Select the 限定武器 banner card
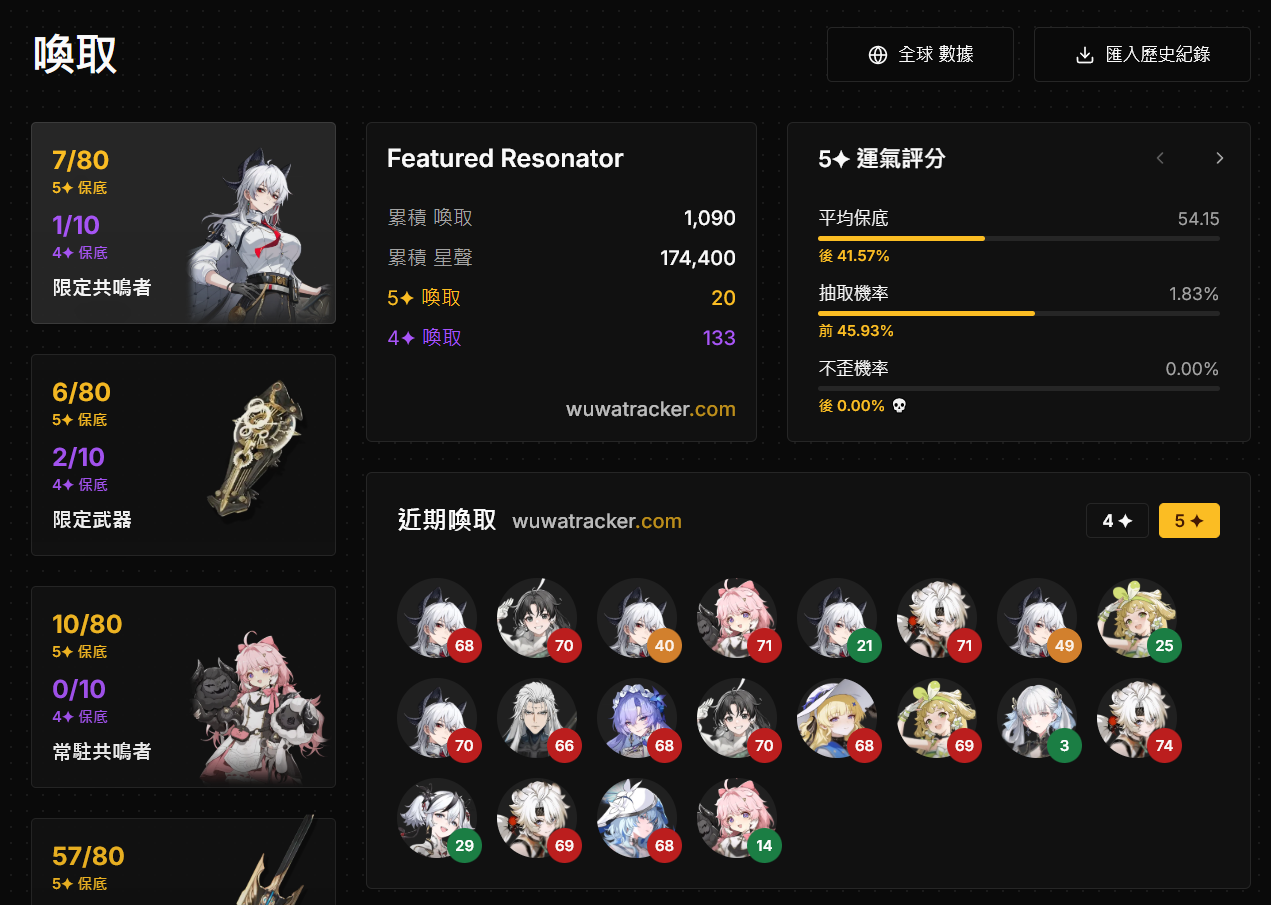 [x=183, y=455]
